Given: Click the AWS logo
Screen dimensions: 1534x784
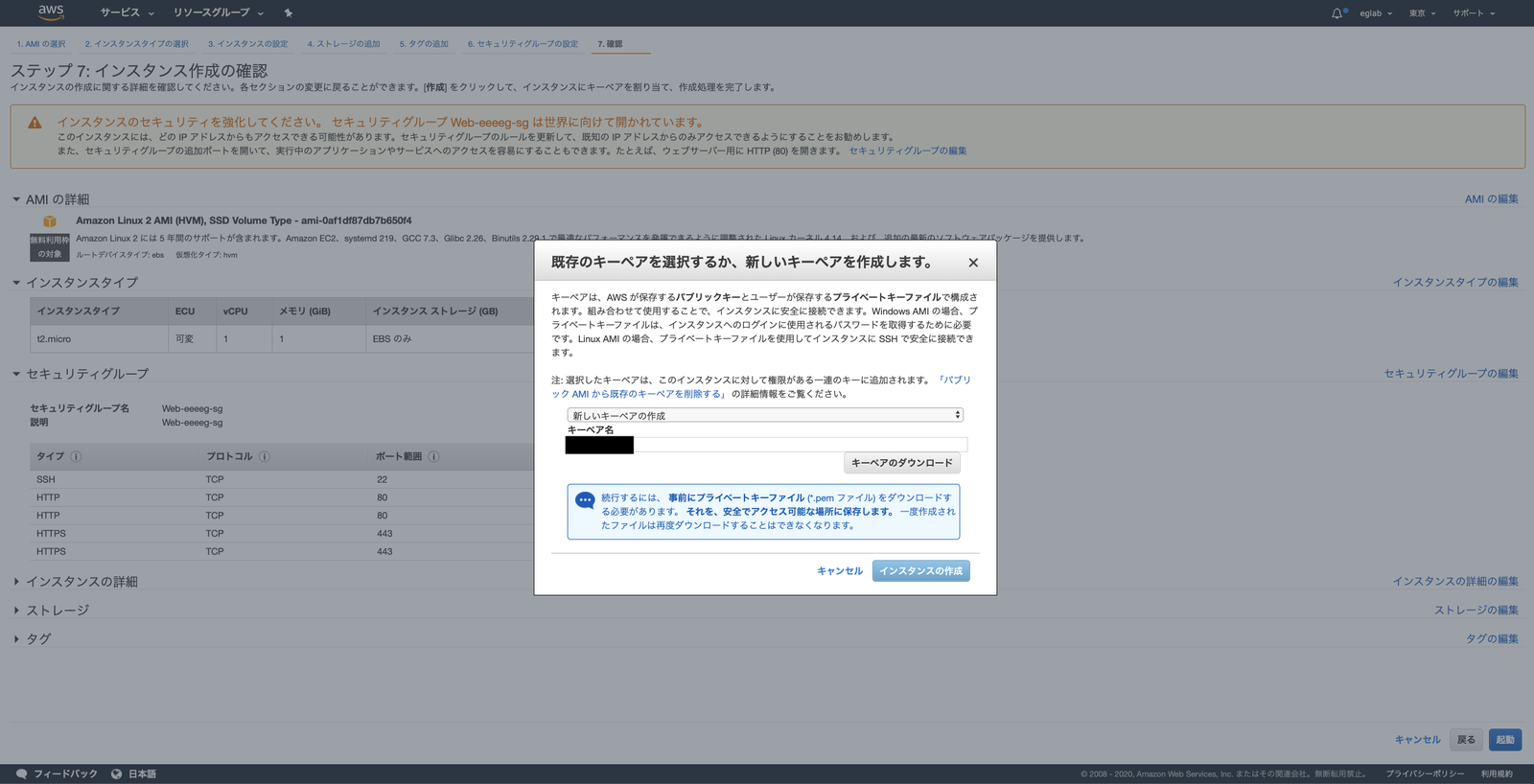Looking at the screenshot, I should (x=51, y=12).
